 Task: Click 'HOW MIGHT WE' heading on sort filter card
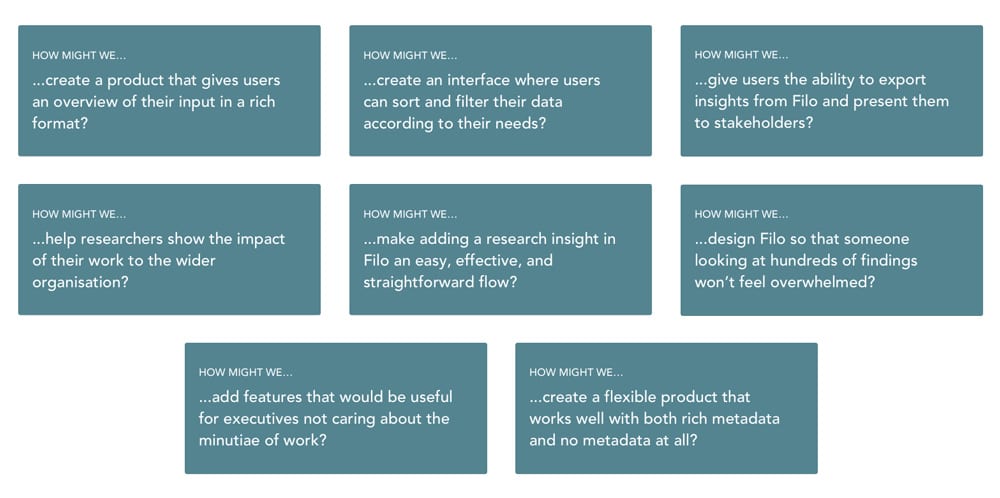click(410, 55)
